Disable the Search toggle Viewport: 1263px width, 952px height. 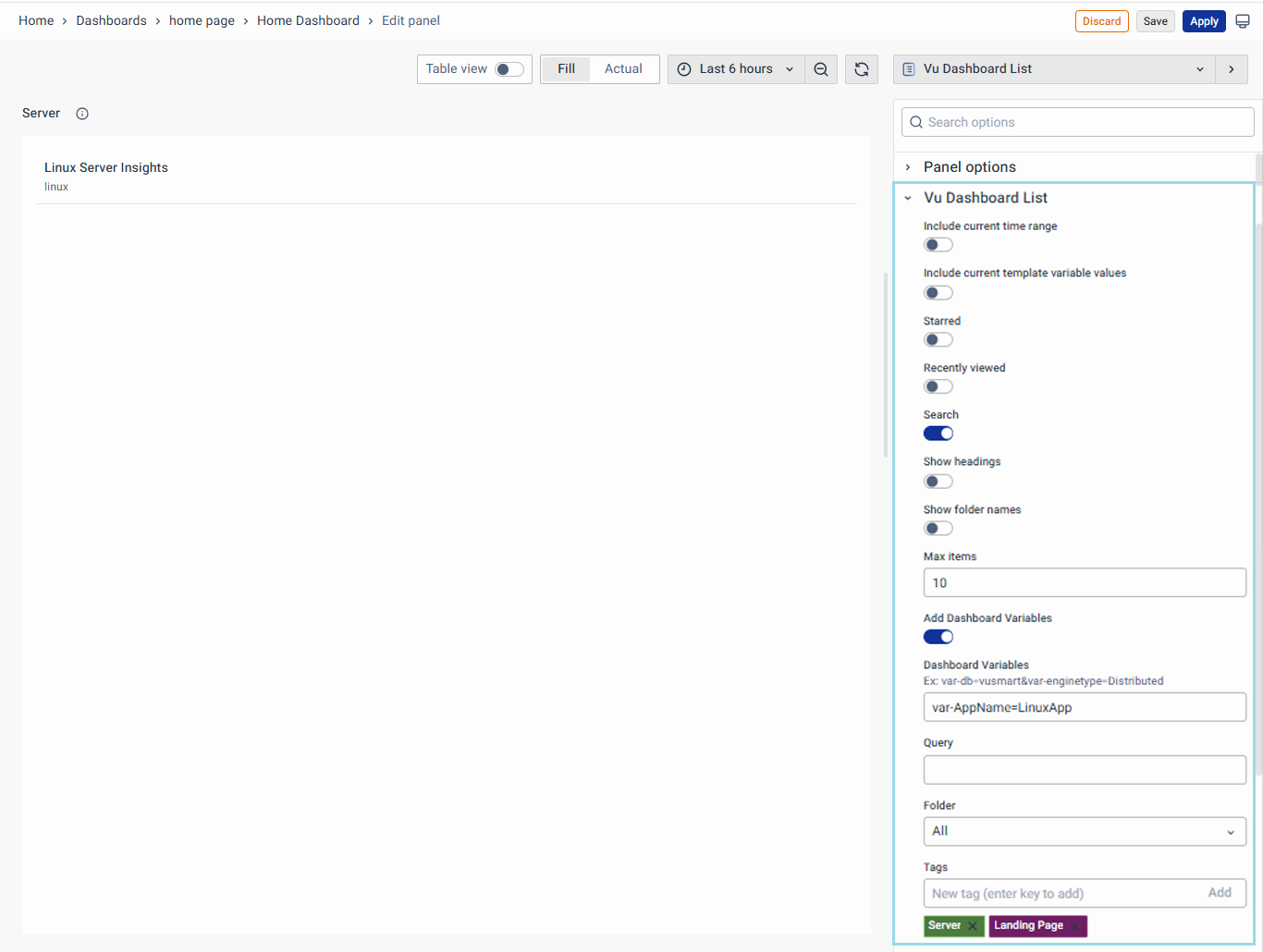click(938, 433)
